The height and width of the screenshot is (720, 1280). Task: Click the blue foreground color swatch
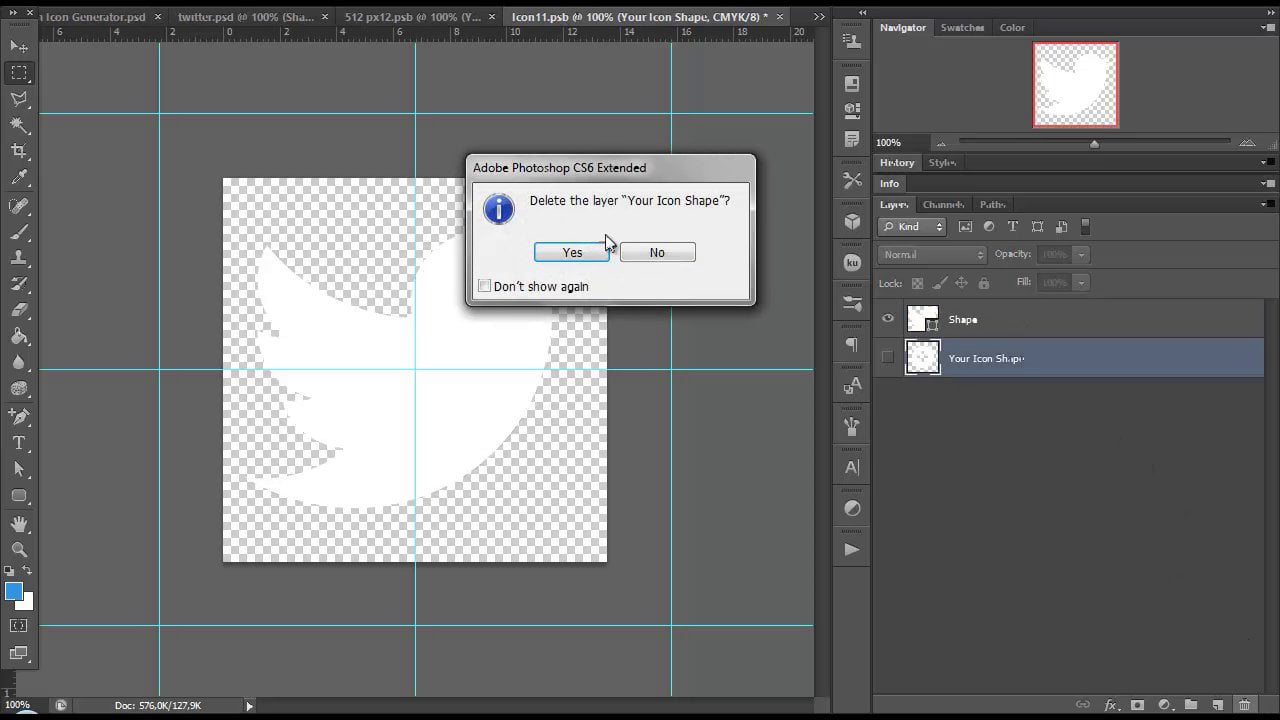click(15, 591)
